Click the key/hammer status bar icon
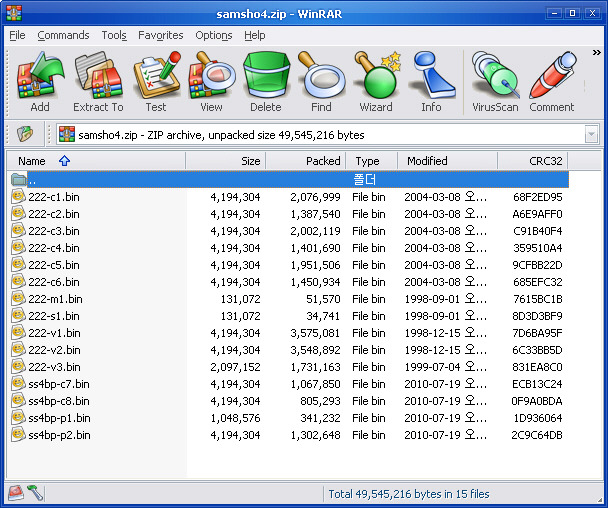608x508 pixels. click(35, 493)
